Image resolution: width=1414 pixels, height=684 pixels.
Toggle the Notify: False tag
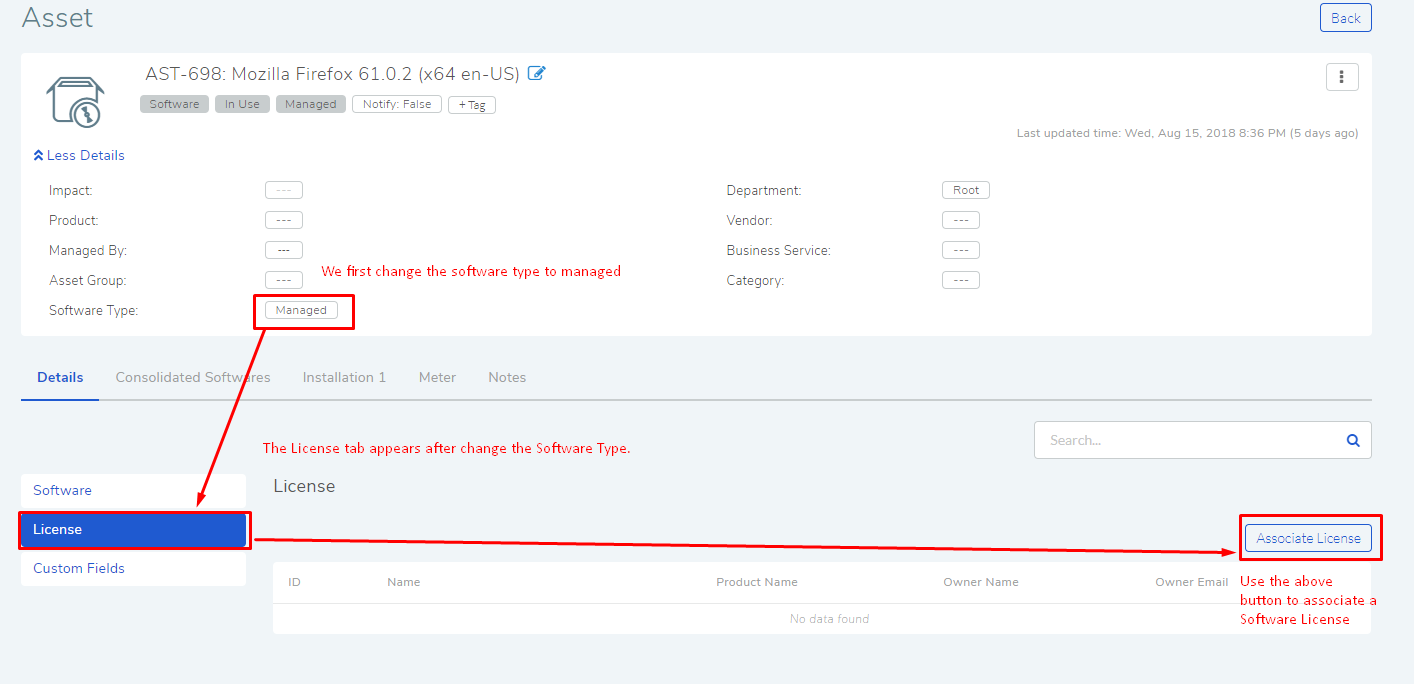pos(397,104)
